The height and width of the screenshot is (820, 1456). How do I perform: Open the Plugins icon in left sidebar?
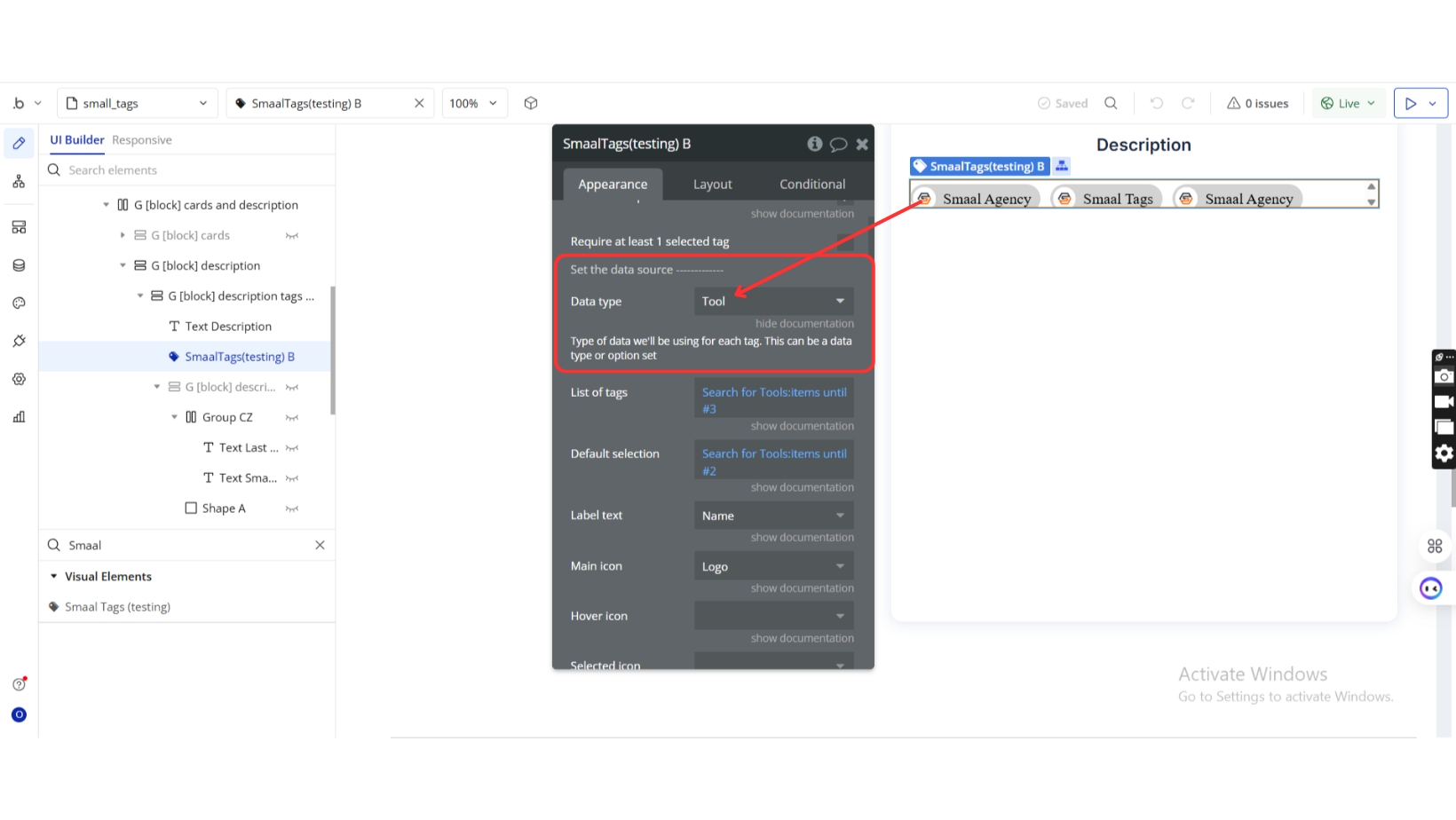click(19, 341)
